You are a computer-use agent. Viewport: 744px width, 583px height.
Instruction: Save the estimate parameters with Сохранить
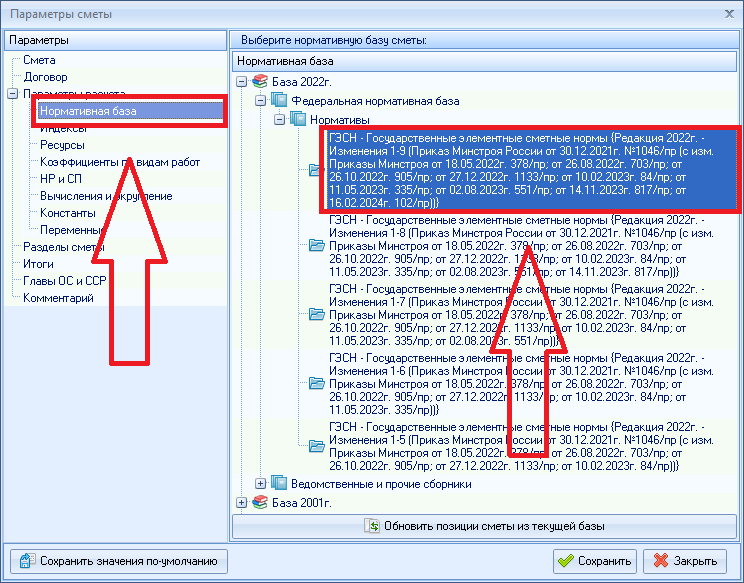click(x=595, y=561)
